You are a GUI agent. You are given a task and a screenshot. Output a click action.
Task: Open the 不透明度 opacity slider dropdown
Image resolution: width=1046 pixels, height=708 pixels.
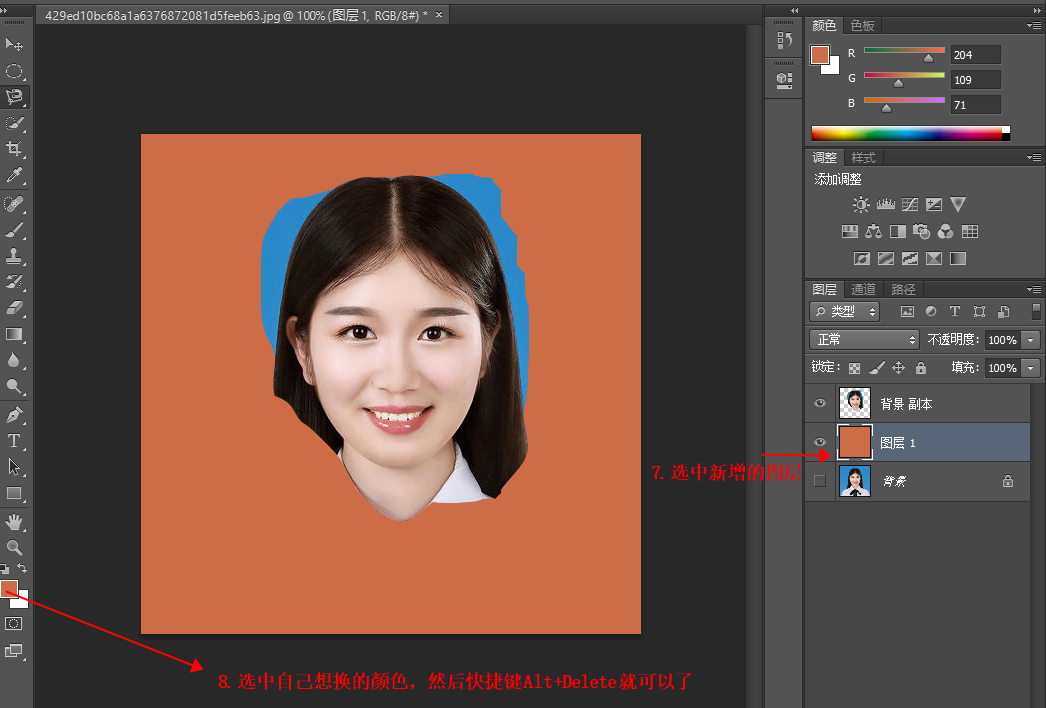1031,340
